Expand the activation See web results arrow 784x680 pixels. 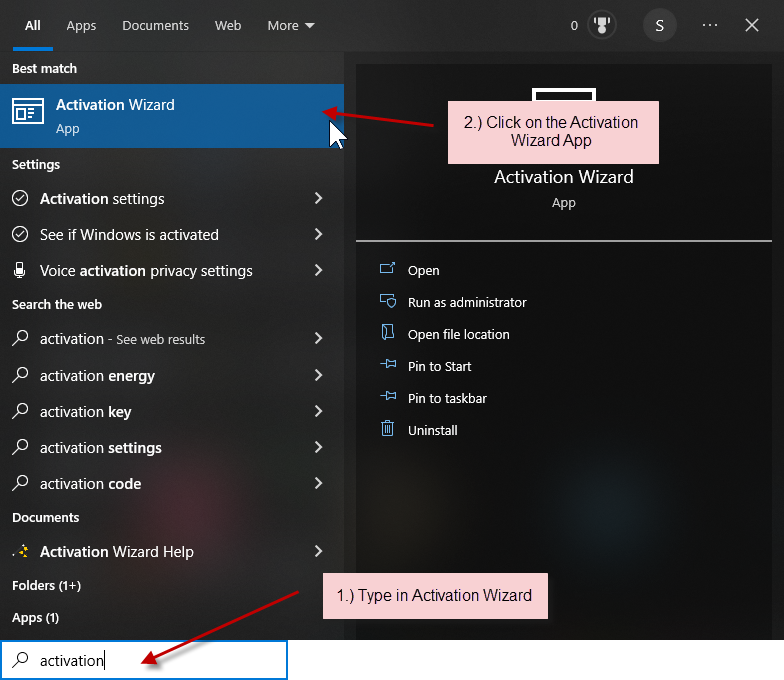[318, 338]
